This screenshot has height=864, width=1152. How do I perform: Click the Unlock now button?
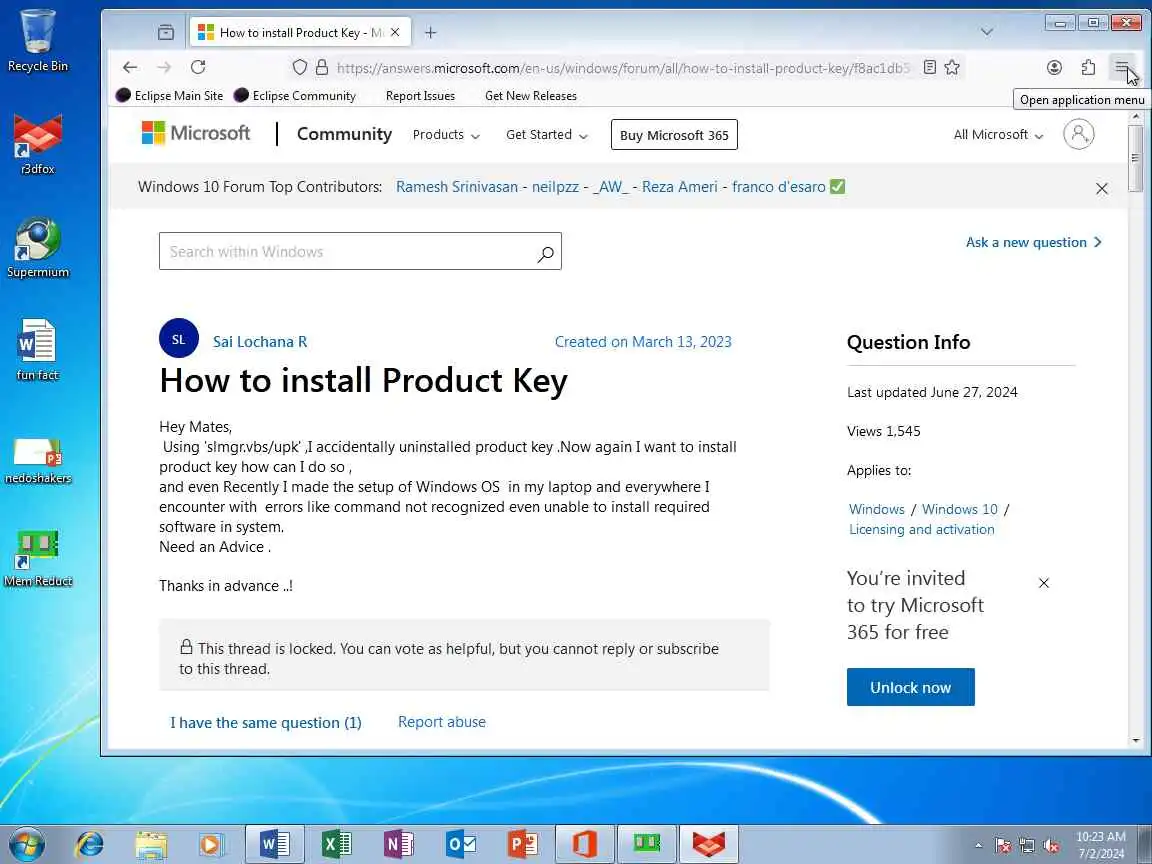910,687
